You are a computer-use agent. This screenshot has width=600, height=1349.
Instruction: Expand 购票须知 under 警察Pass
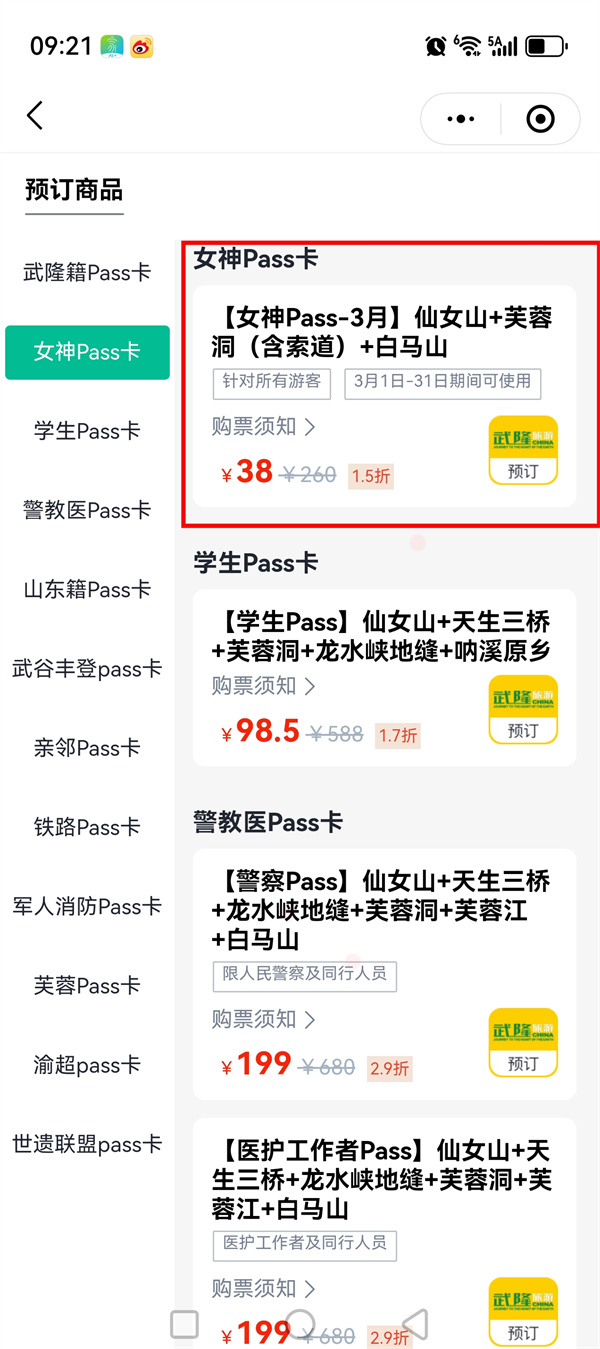point(263,1019)
